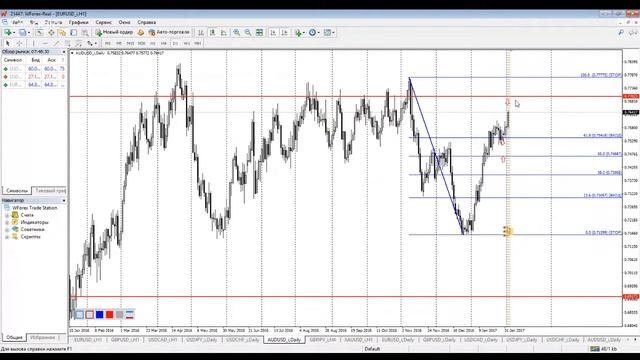
Task: Close the Market Watch panel
Action: (64, 52)
